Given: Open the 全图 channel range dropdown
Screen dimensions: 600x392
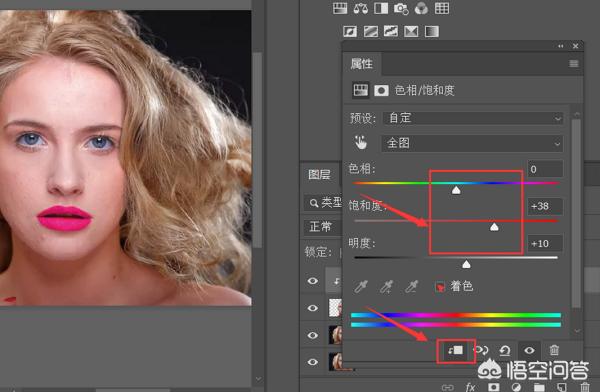Looking at the screenshot, I should tap(472, 144).
